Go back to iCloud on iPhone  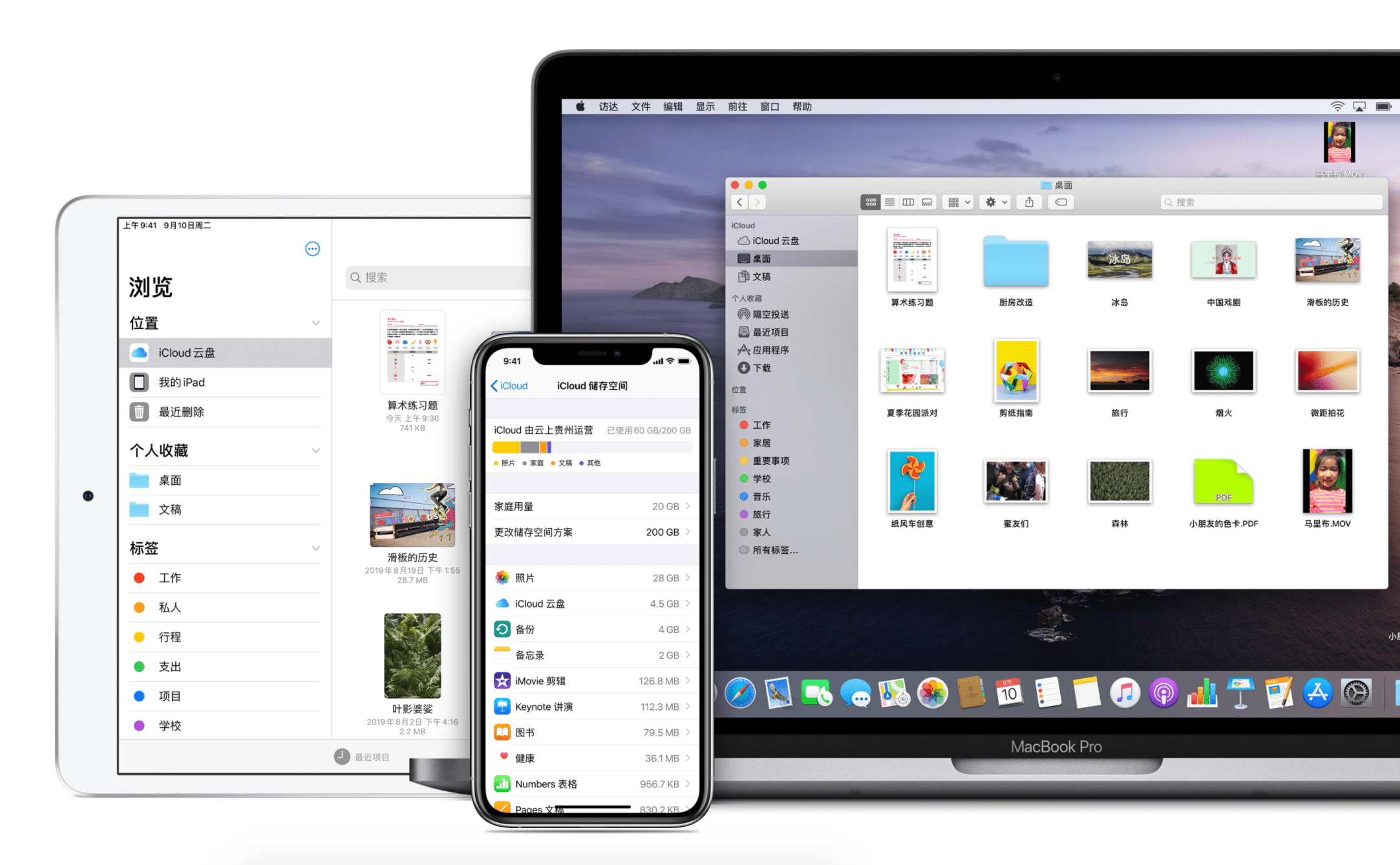(x=509, y=386)
